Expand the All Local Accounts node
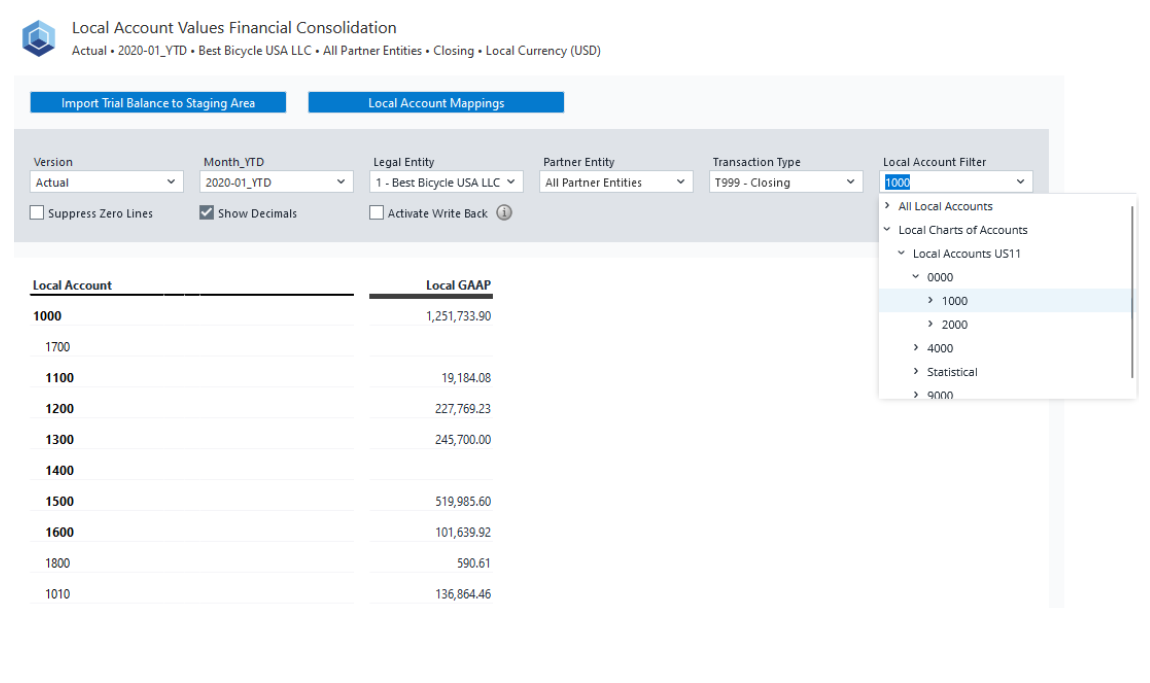 887,206
